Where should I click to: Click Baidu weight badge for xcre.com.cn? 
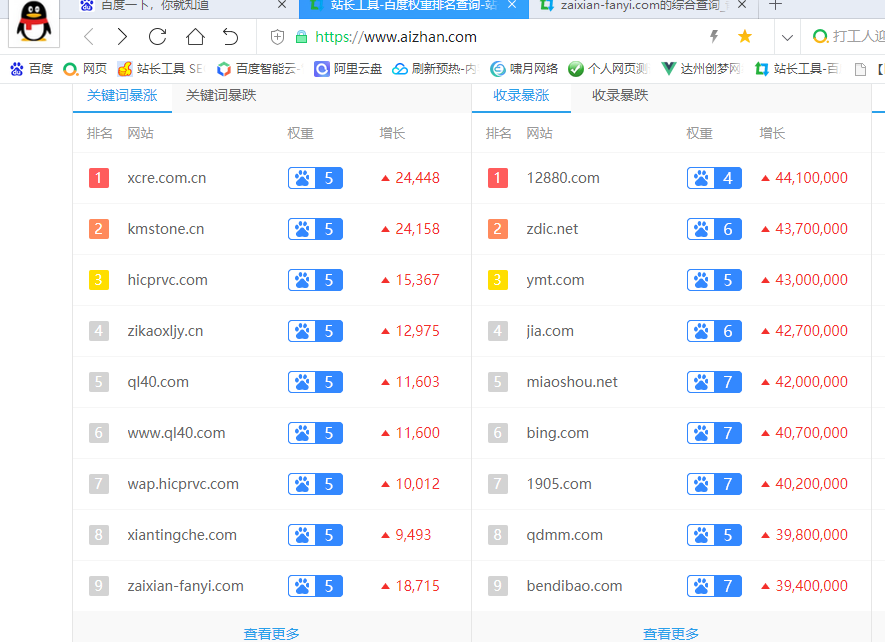point(315,178)
